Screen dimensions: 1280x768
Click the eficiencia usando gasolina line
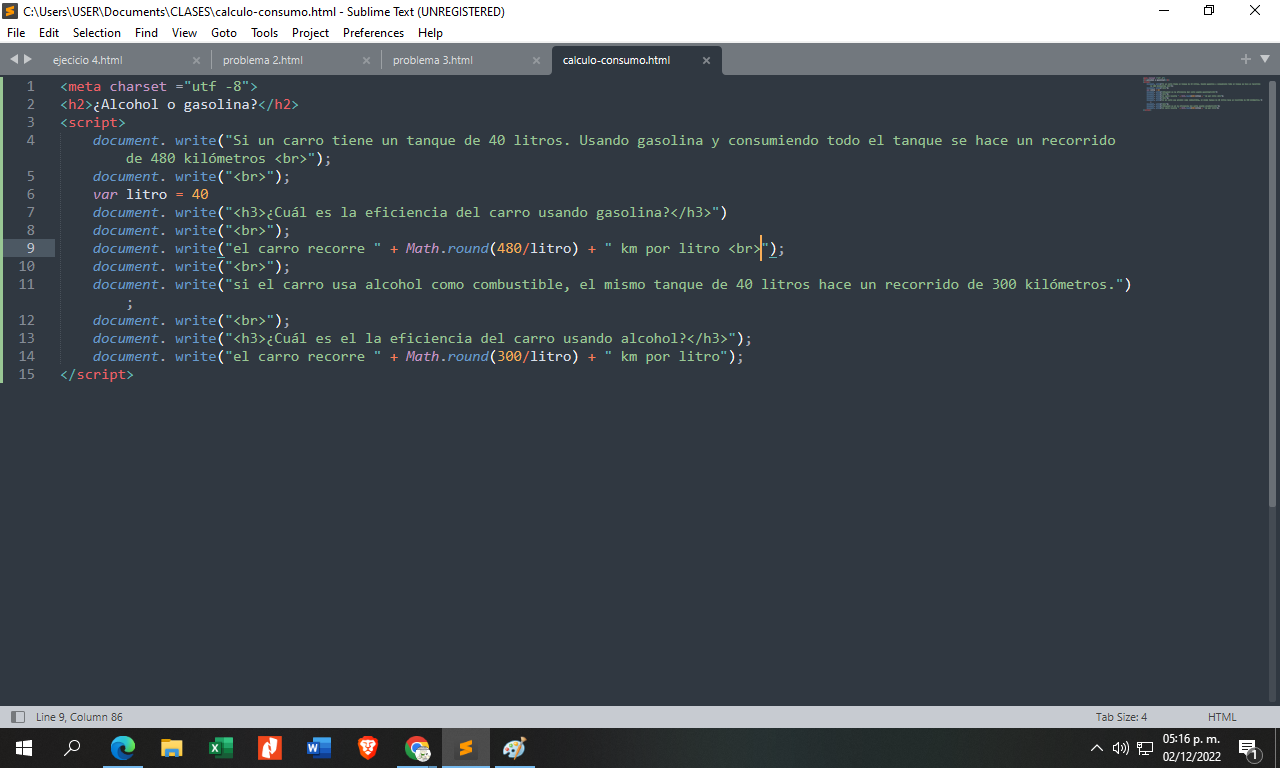pos(410,212)
